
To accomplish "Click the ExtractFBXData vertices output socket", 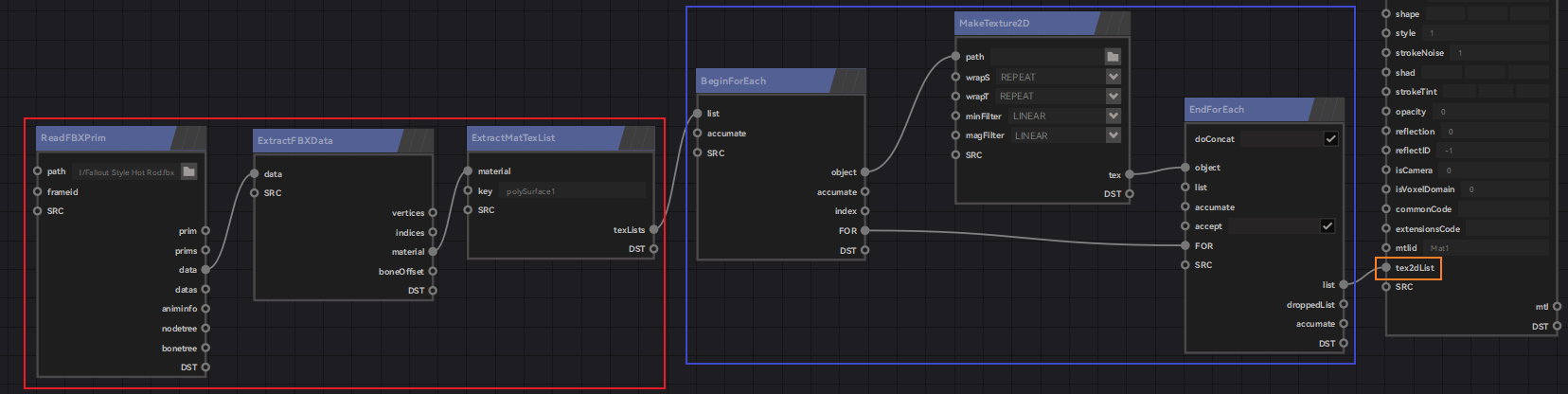I will [433, 213].
